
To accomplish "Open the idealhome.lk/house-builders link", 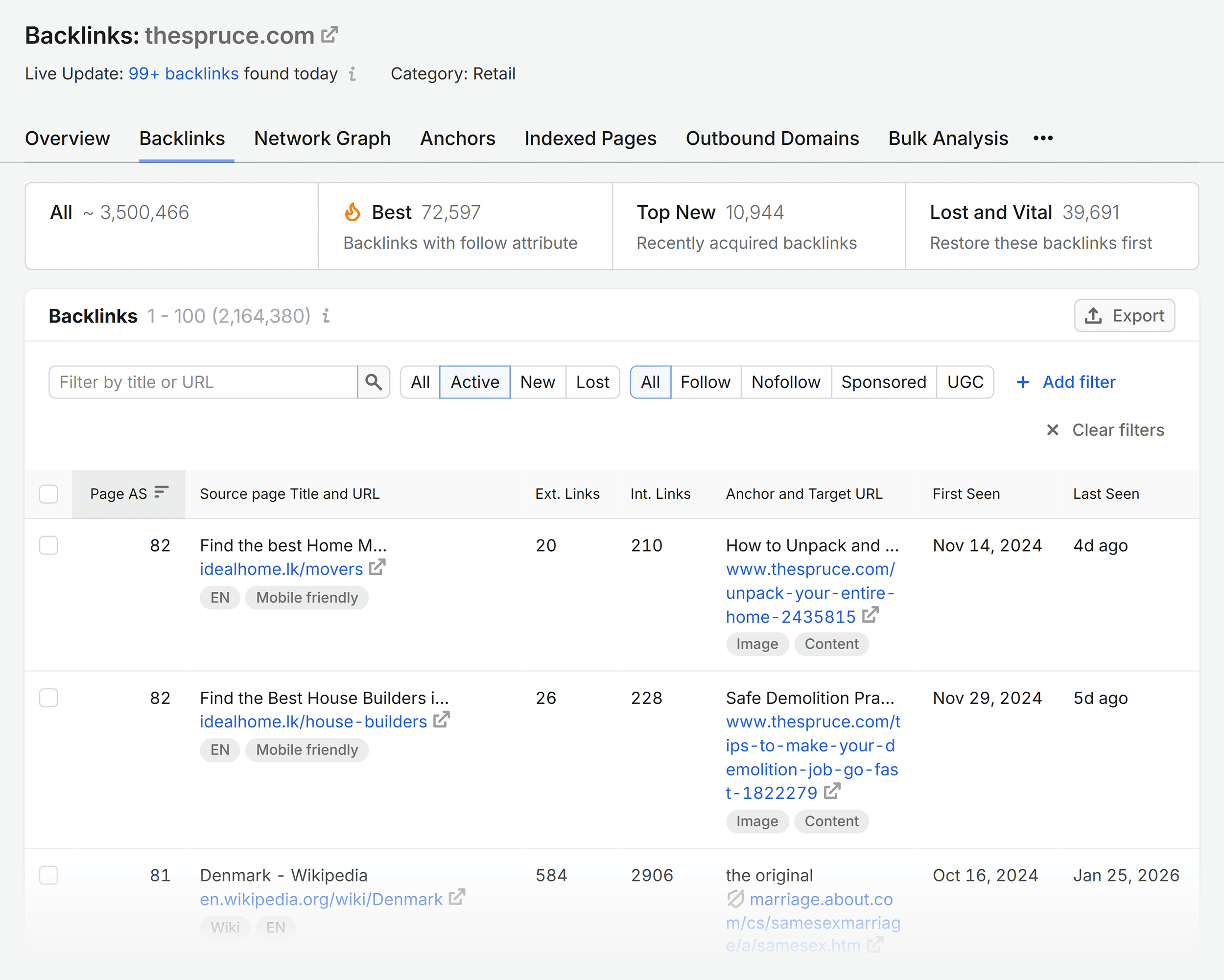I will tap(313, 721).
